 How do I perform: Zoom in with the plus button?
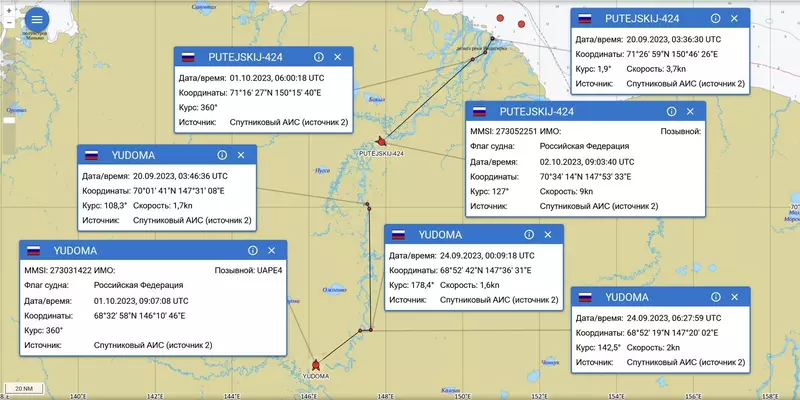(9, 11)
